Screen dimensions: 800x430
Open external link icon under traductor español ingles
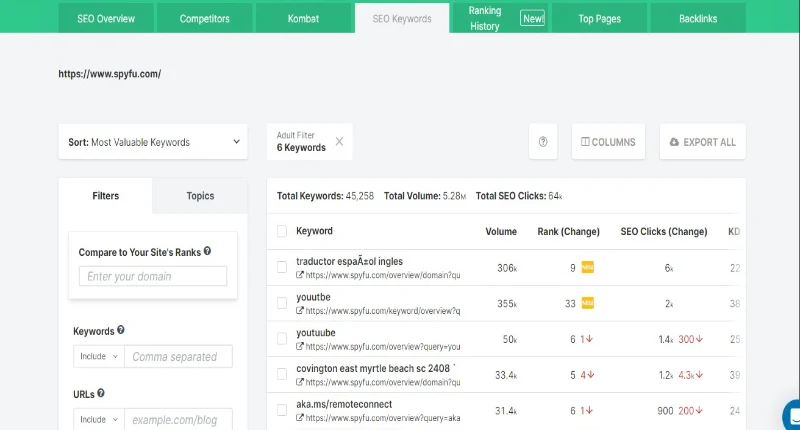click(x=300, y=275)
